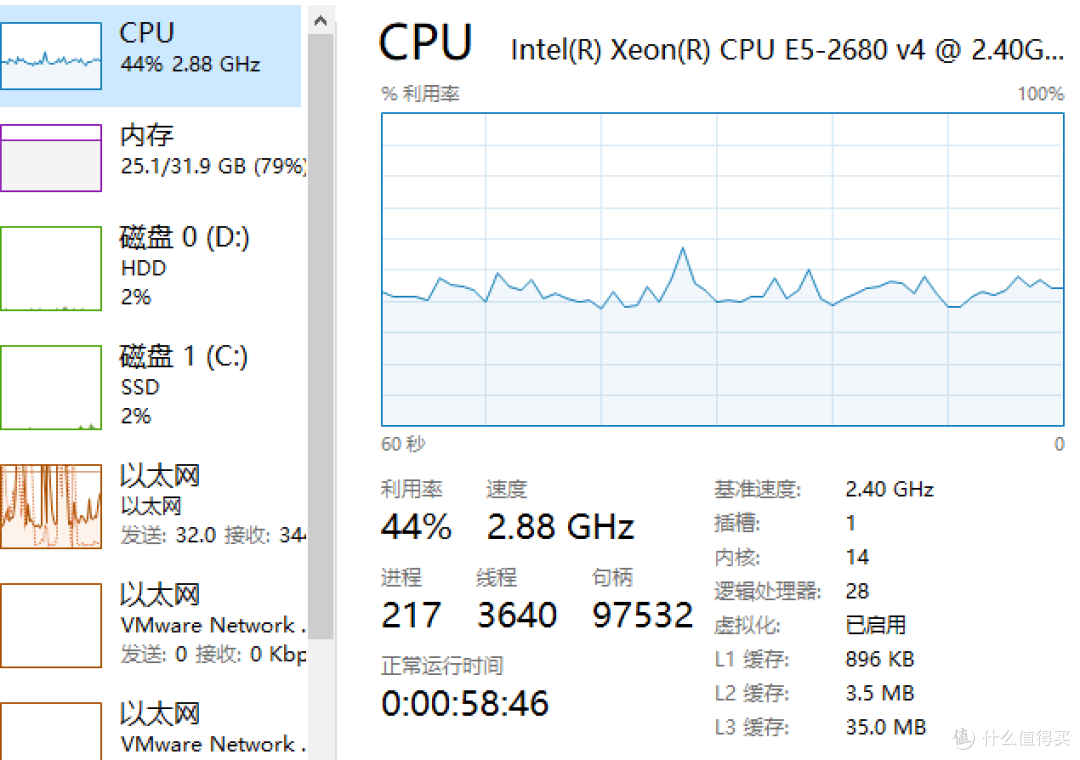
Task: Click the 速度 2.88 GHz value
Action: tap(560, 527)
